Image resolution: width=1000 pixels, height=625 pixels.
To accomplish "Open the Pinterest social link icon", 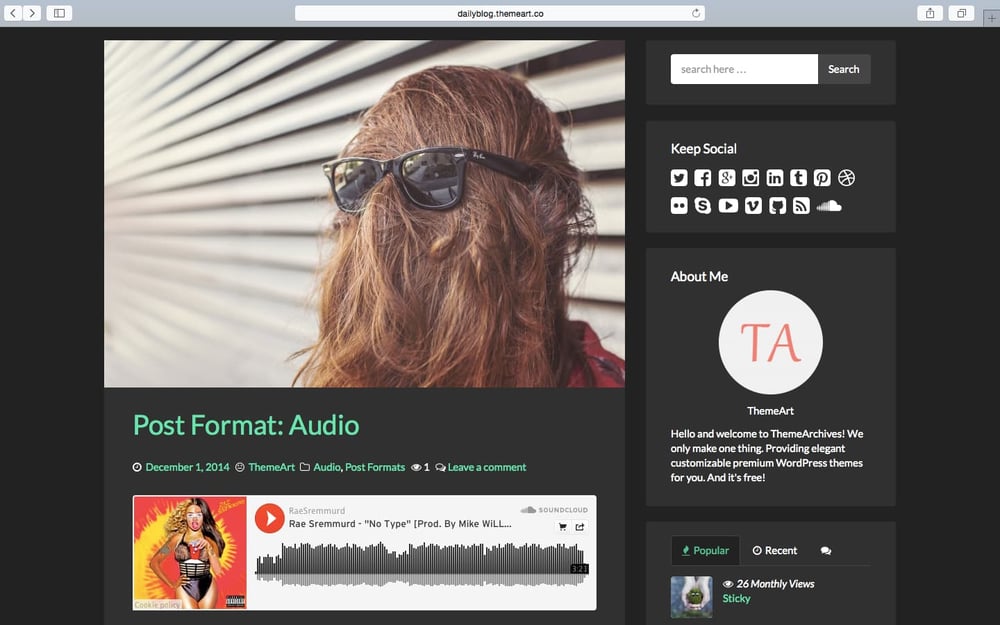I will (822, 178).
